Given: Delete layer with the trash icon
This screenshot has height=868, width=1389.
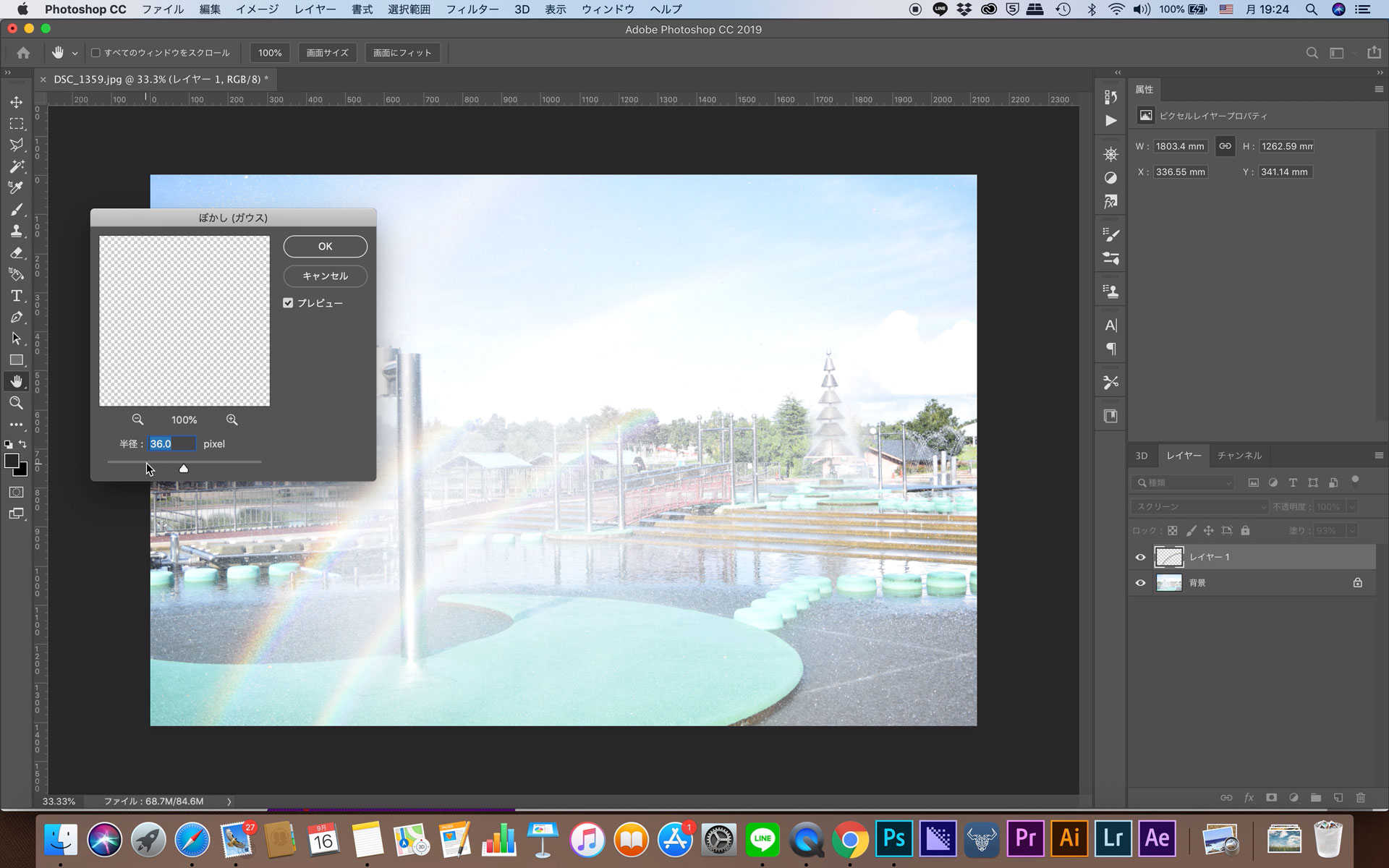Looking at the screenshot, I should click(x=1360, y=798).
